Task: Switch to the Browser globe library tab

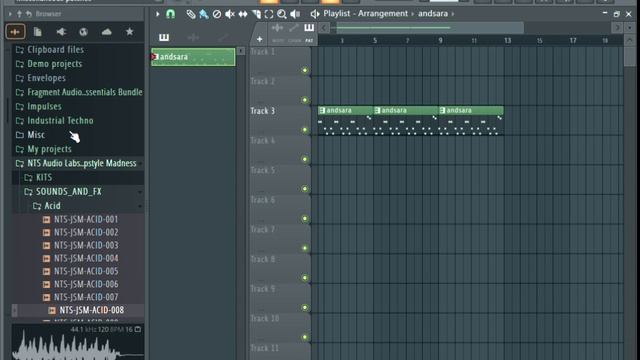Action: tap(83, 32)
